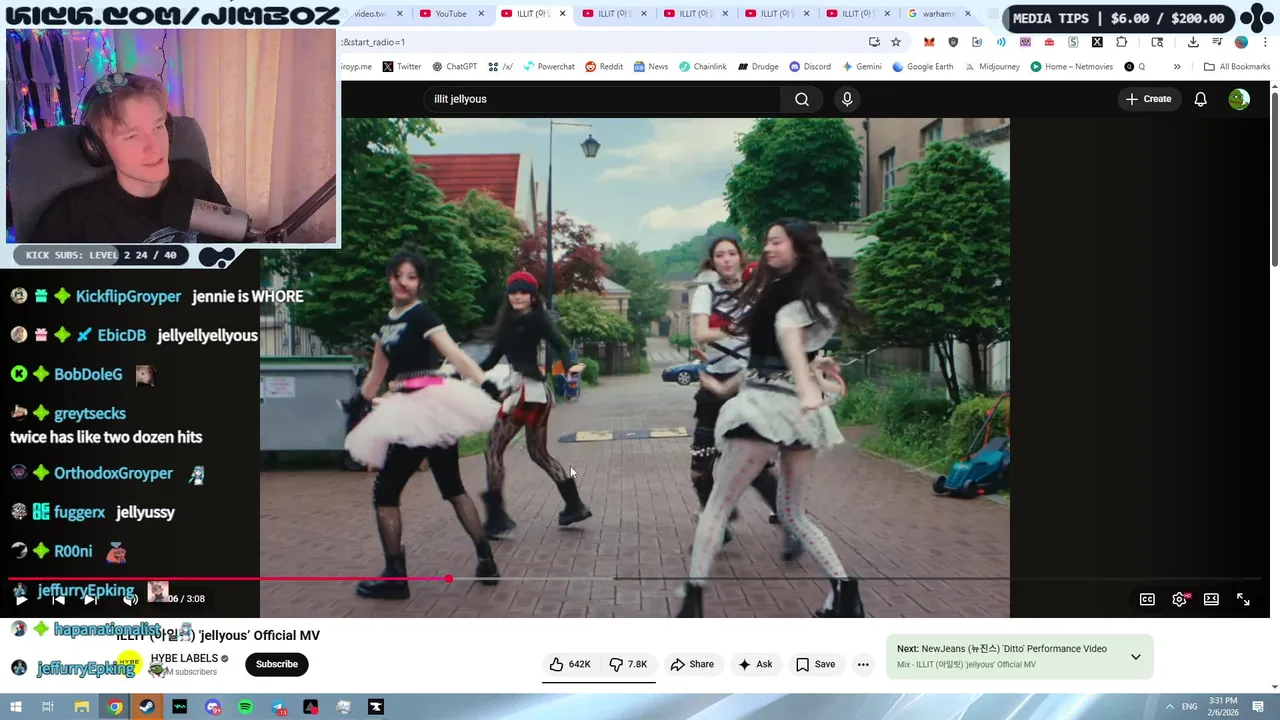Screen dimensions: 1280x720
Task: Open YouTube notifications bell
Action: coord(1200,99)
